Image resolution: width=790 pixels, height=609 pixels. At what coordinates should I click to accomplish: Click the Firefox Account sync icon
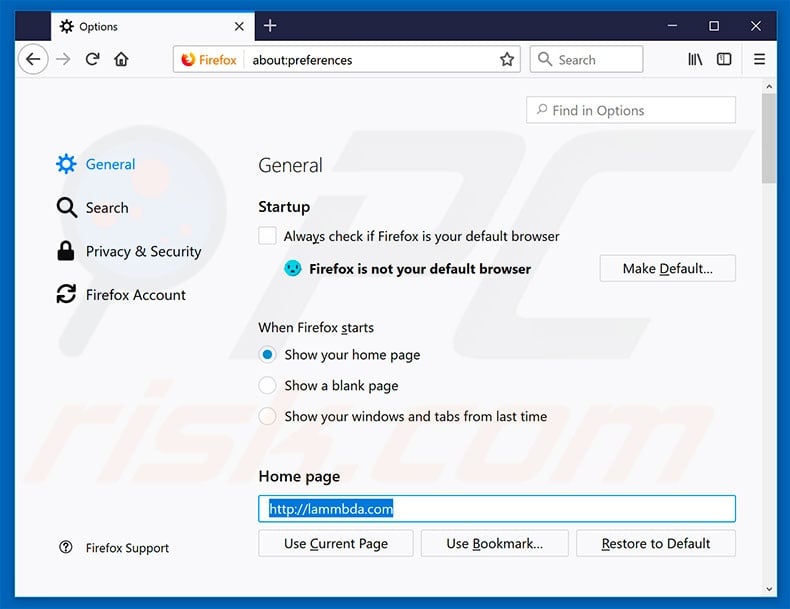click(66, 294)
